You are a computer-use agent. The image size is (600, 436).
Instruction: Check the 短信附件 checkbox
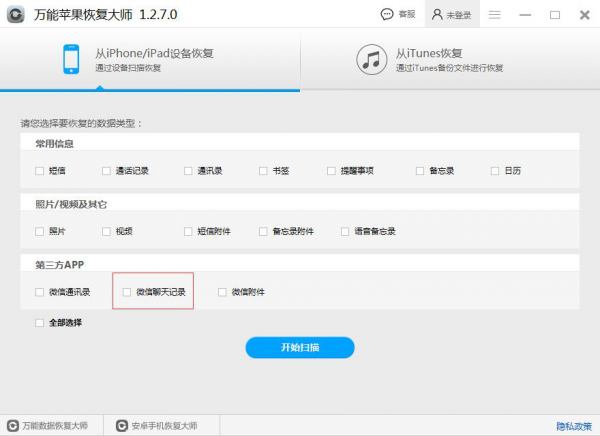[x=188, y=231]
